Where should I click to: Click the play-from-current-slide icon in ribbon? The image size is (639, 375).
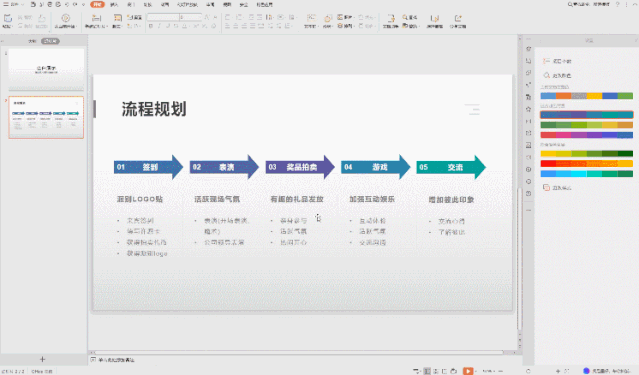click(66, 18)
